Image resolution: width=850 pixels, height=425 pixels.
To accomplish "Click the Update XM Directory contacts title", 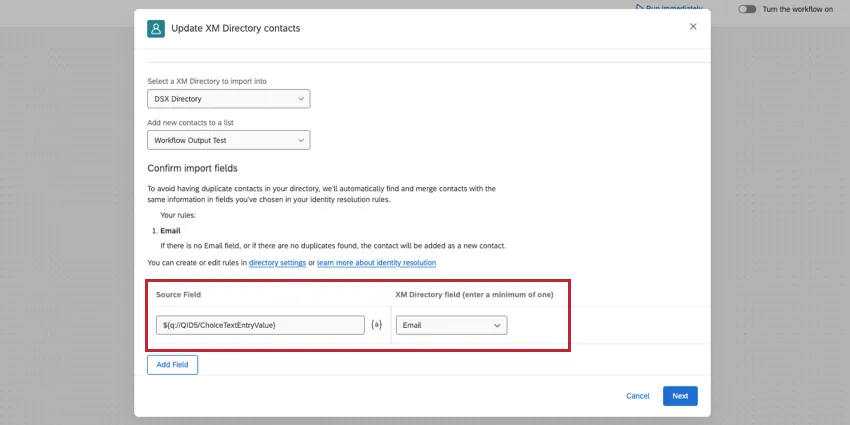I will (x=235, y=28).
